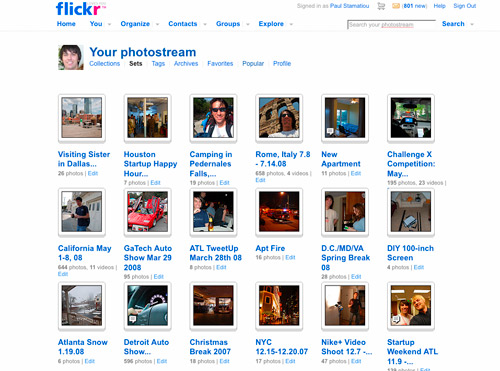Expand the Contacts menu arrow

pyautogui.click(x=205, y=24)
